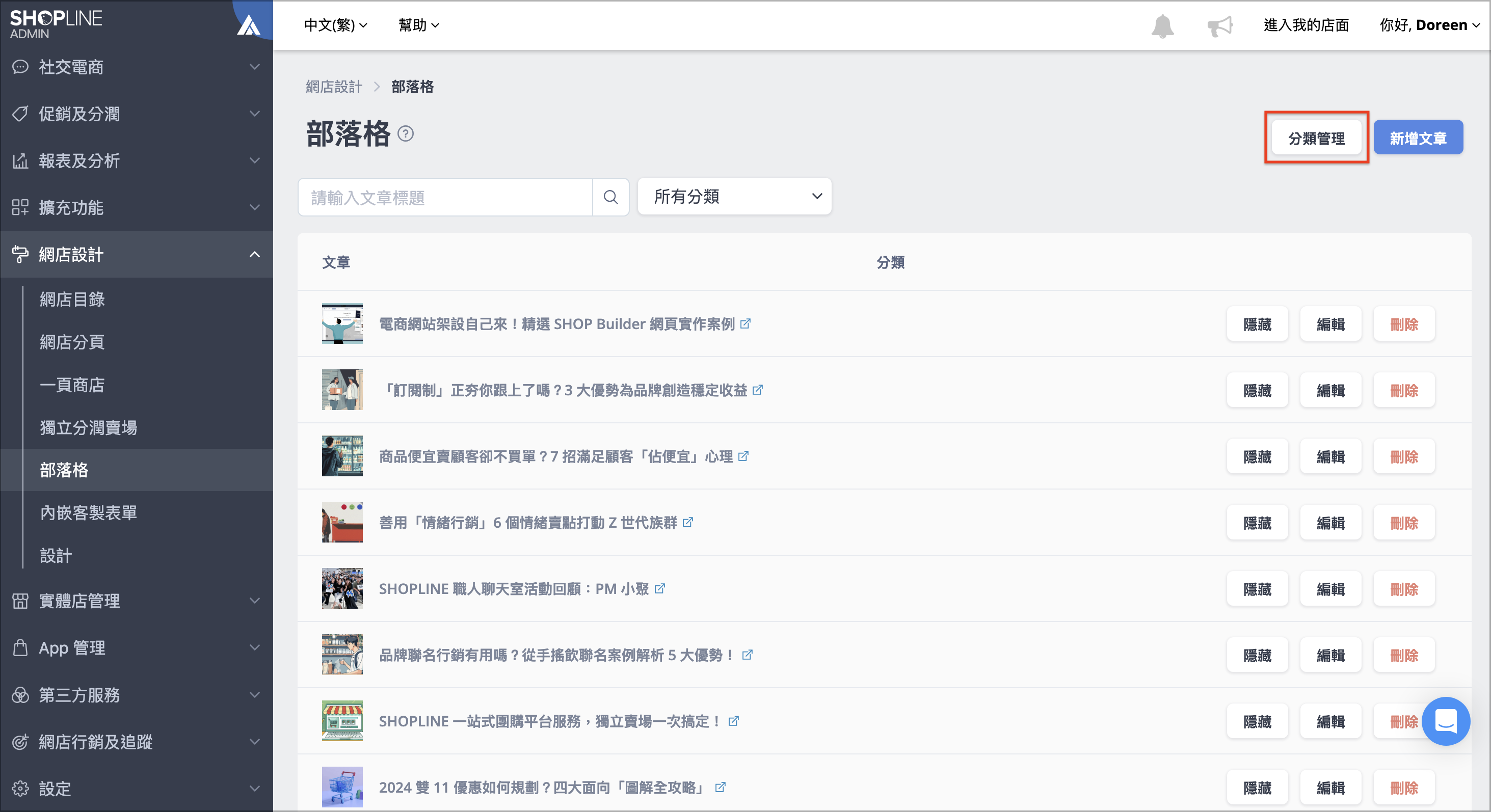The image size is (1491, 812).
Task: Click the 實體店管理 store sidebar icon
Action: 20,601
